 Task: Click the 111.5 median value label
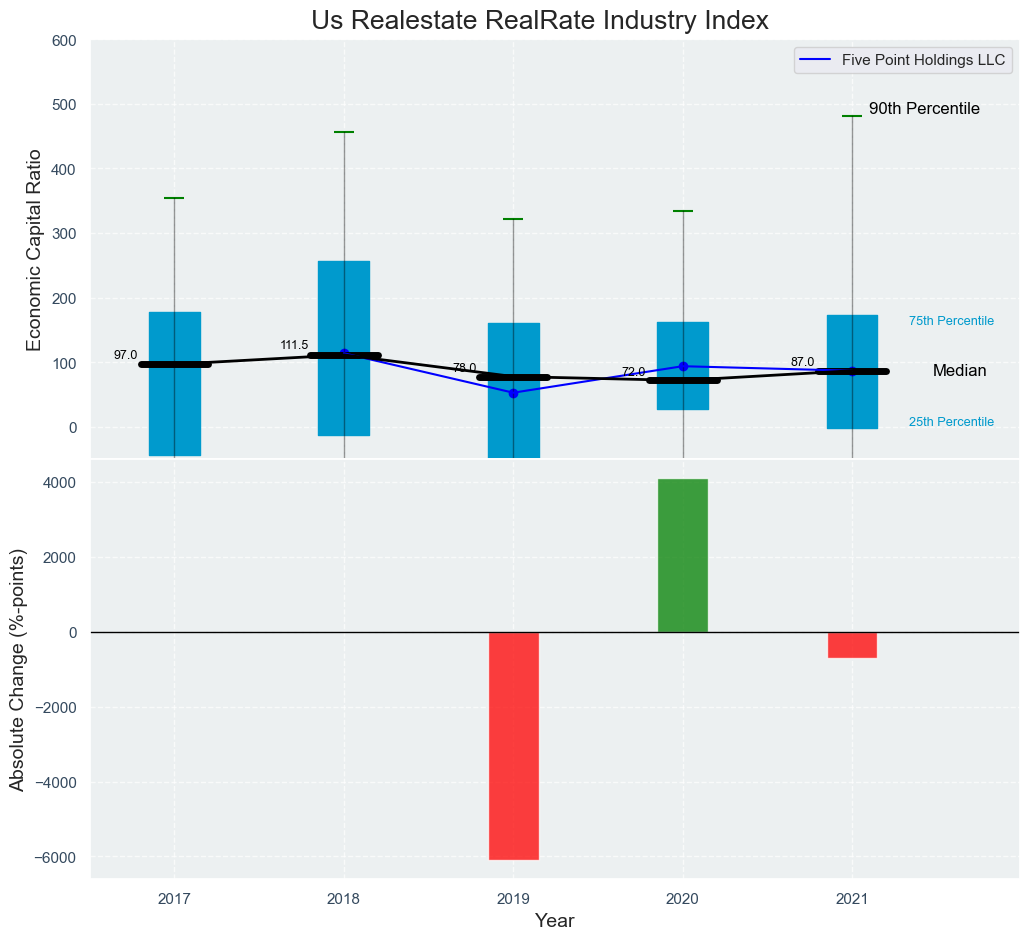[x=295, y=345]
